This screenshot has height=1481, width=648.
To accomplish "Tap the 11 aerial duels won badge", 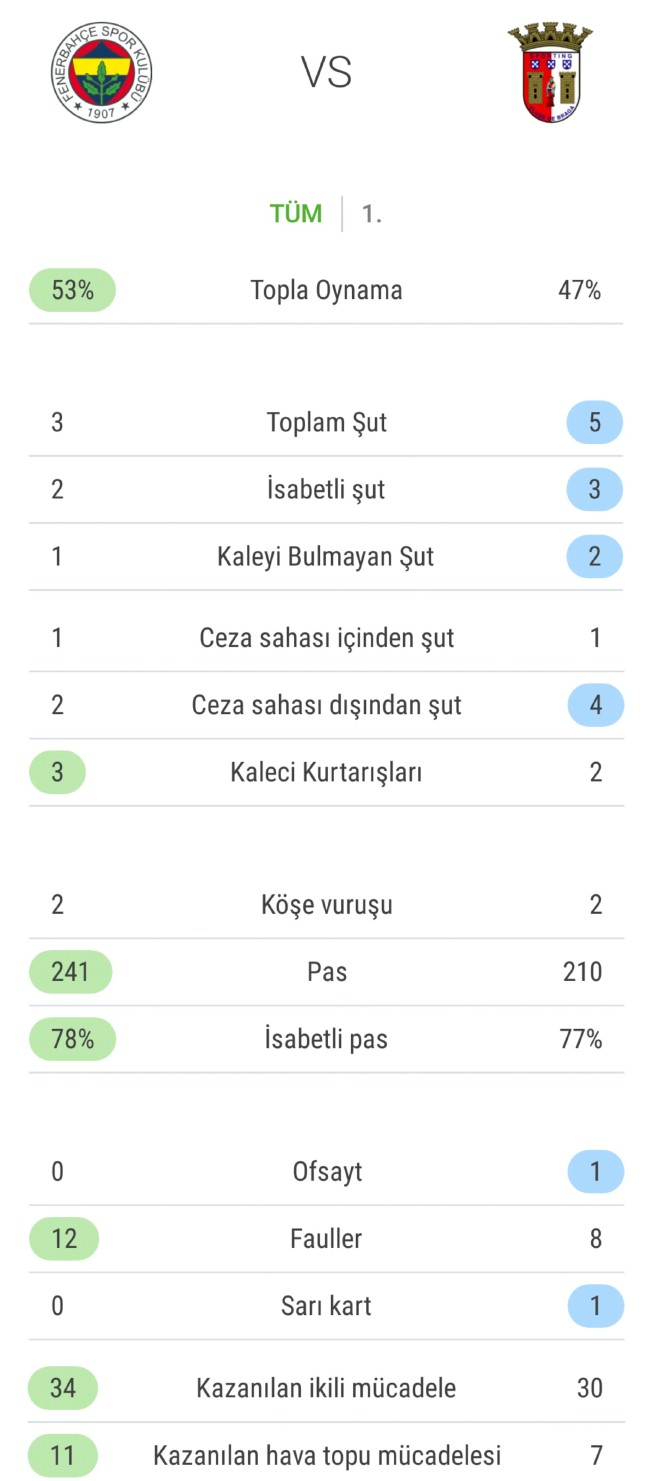I will tap(63, 1455).
